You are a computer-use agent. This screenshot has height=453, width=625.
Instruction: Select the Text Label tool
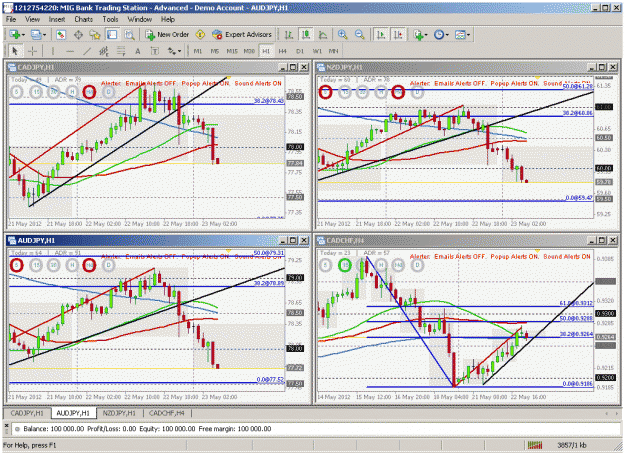pos(155,51)
